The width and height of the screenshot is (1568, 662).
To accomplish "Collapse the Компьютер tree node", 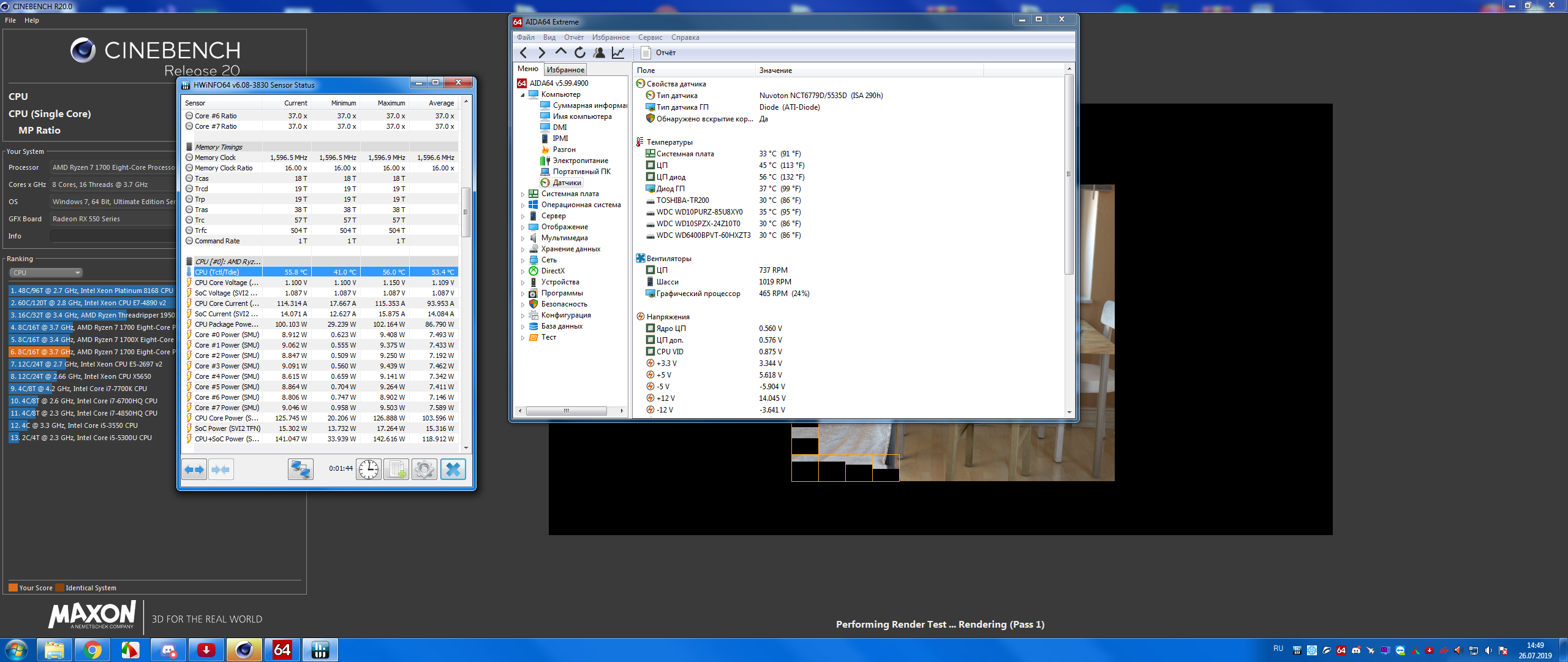I will (522, 95).
